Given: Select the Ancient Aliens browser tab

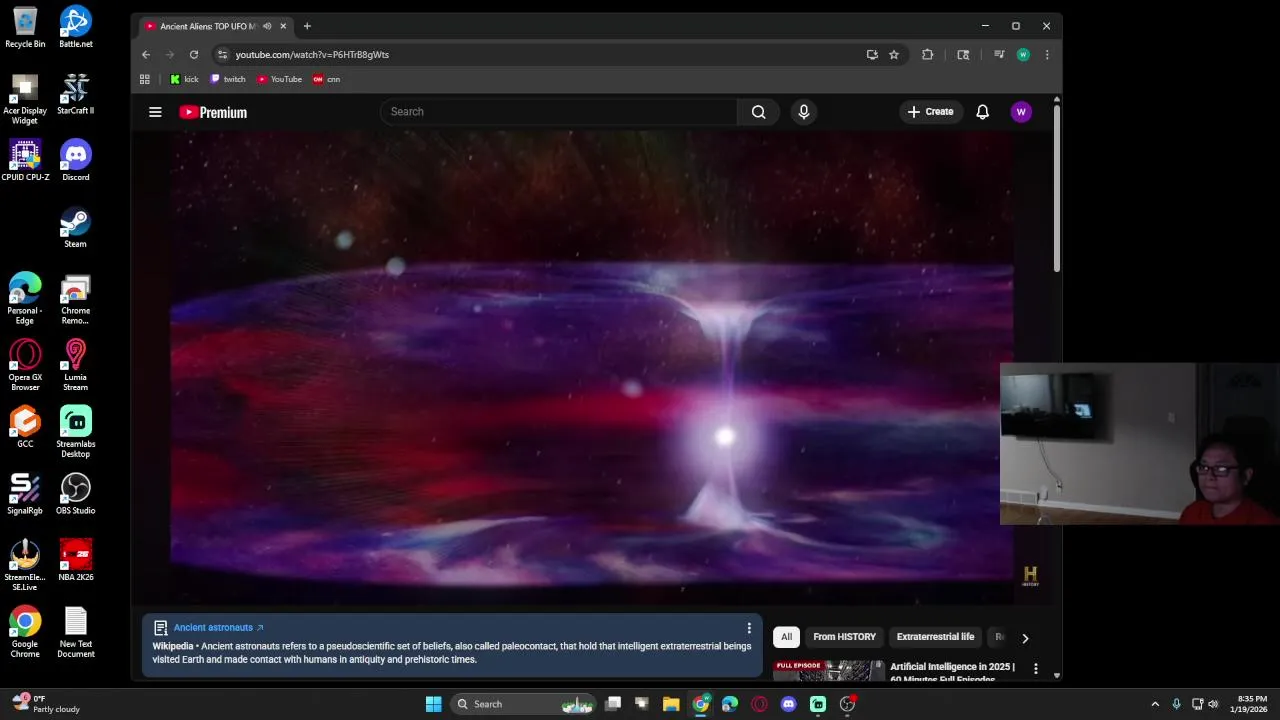Looking at the screenshot, I should (208, 26).
